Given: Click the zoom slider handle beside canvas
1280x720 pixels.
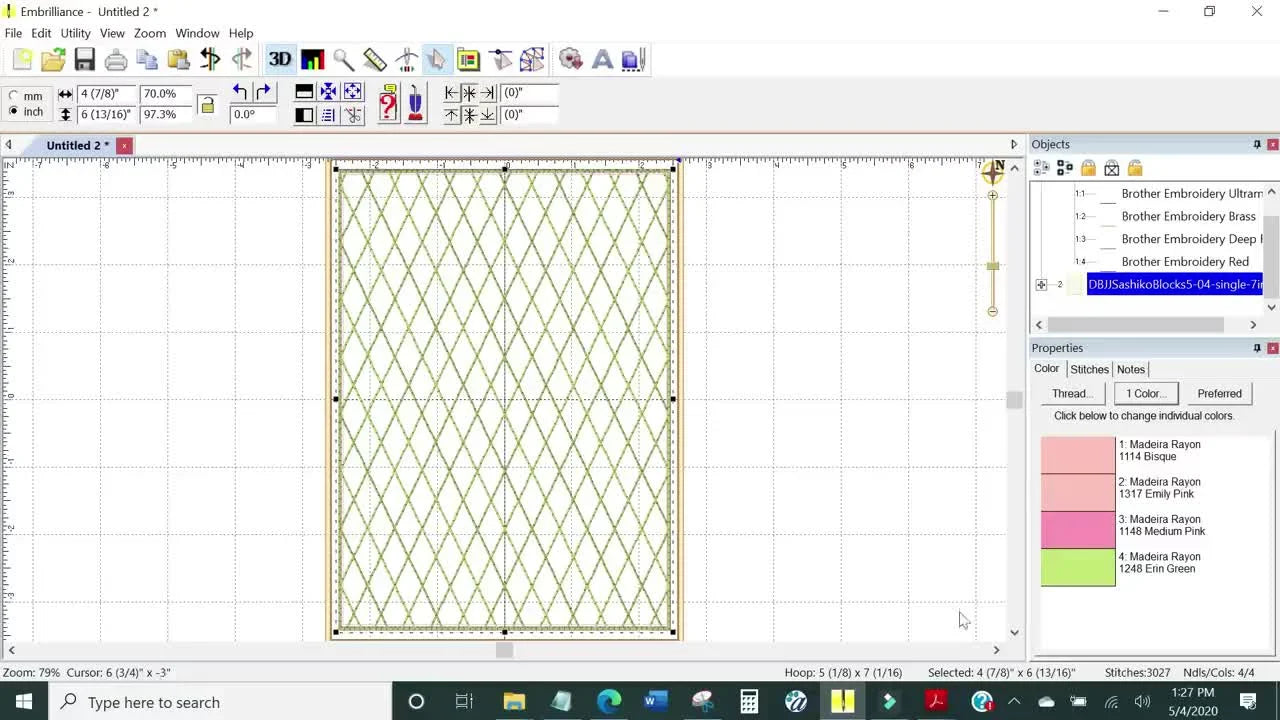Looking at the screenshot, I should click(992, 266).
